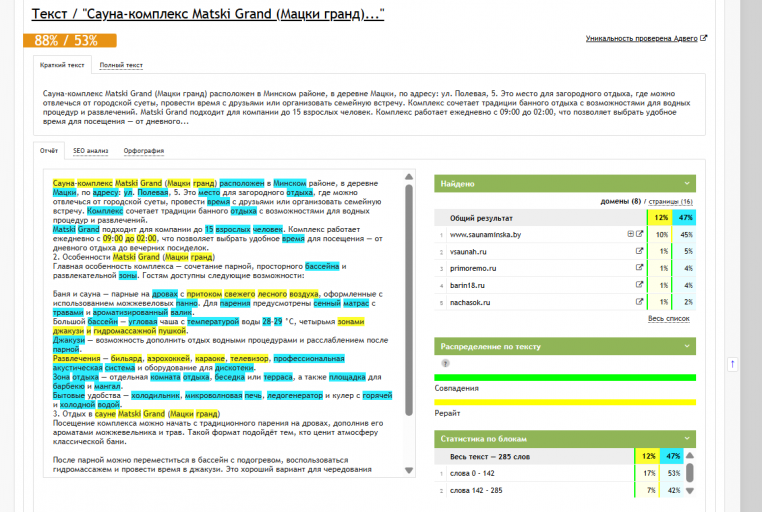Click highlighted word 'бильярд' in report

pos(127,358)
